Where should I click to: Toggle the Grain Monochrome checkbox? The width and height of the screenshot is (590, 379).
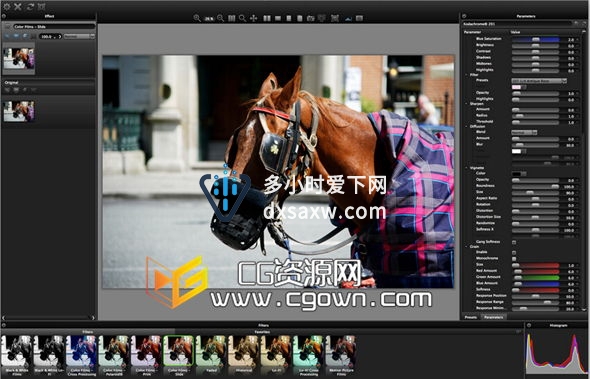coord(514,259)
